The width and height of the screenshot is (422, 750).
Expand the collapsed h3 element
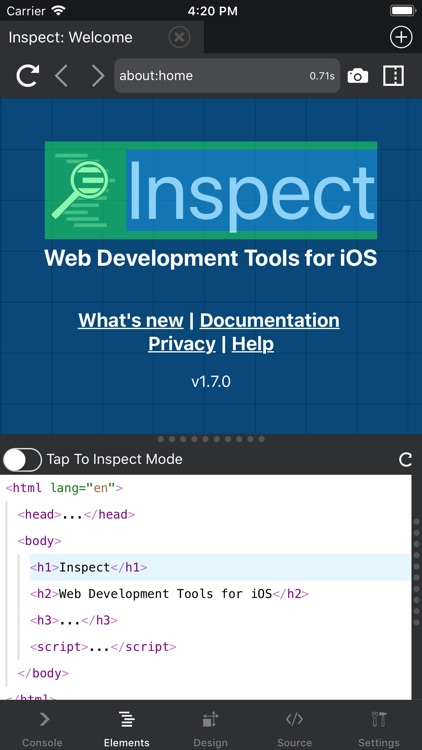point(74,620)
